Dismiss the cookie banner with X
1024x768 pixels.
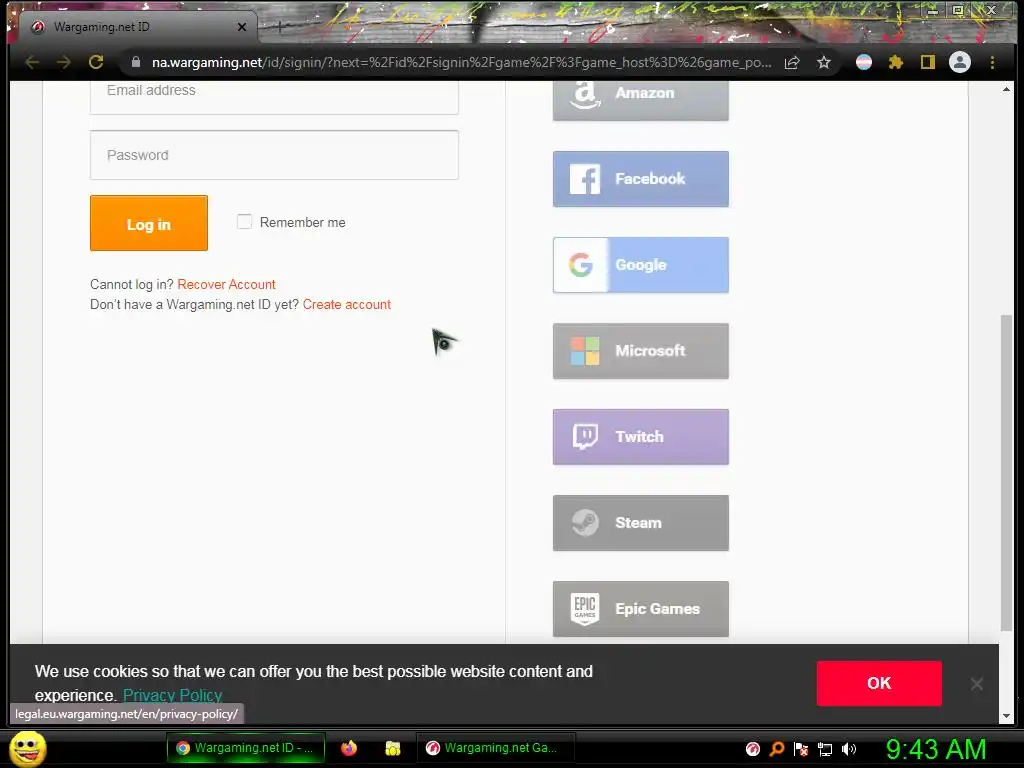976,684
